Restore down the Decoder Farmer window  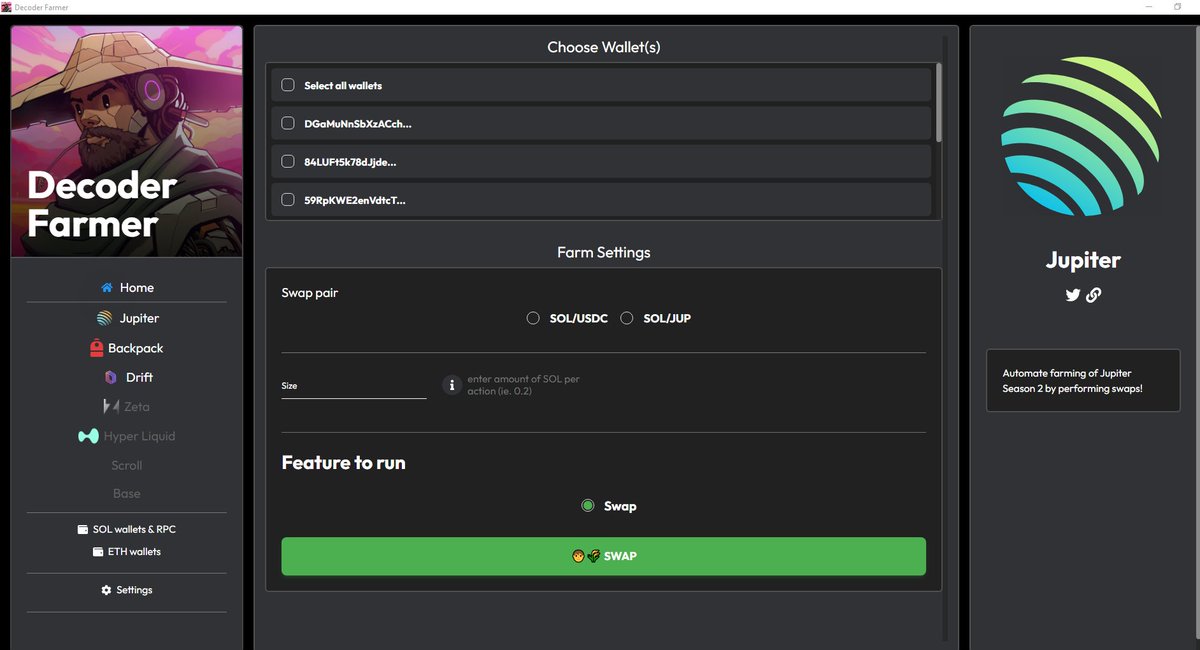tap(1177, 7)
